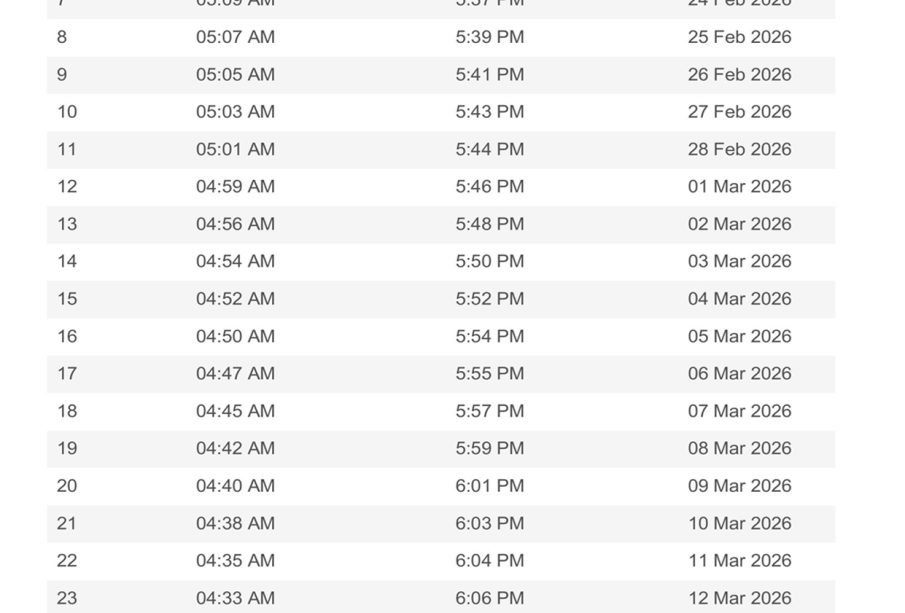
Task: Select the 01 Mar 2026 date cell
Action: tap(739, 187)
